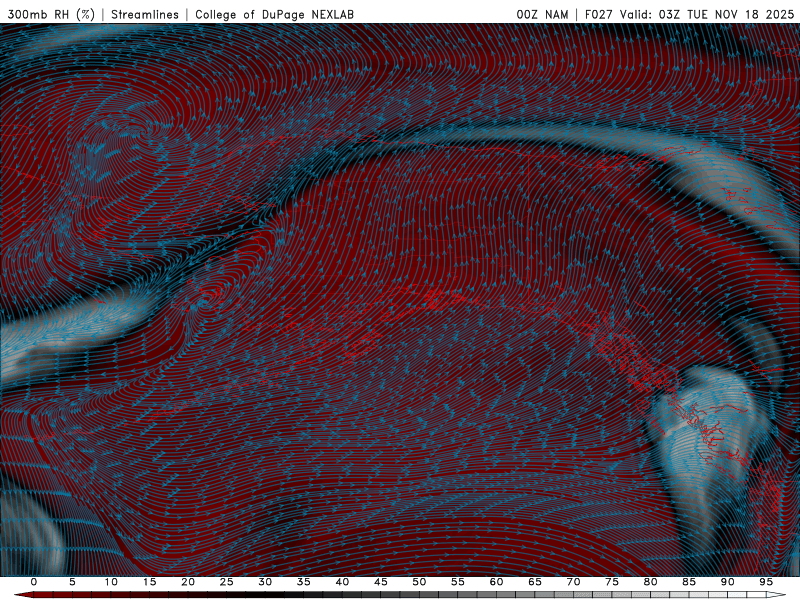
Task: Click the colorbar label "50"
Action: tap(419, 582)
